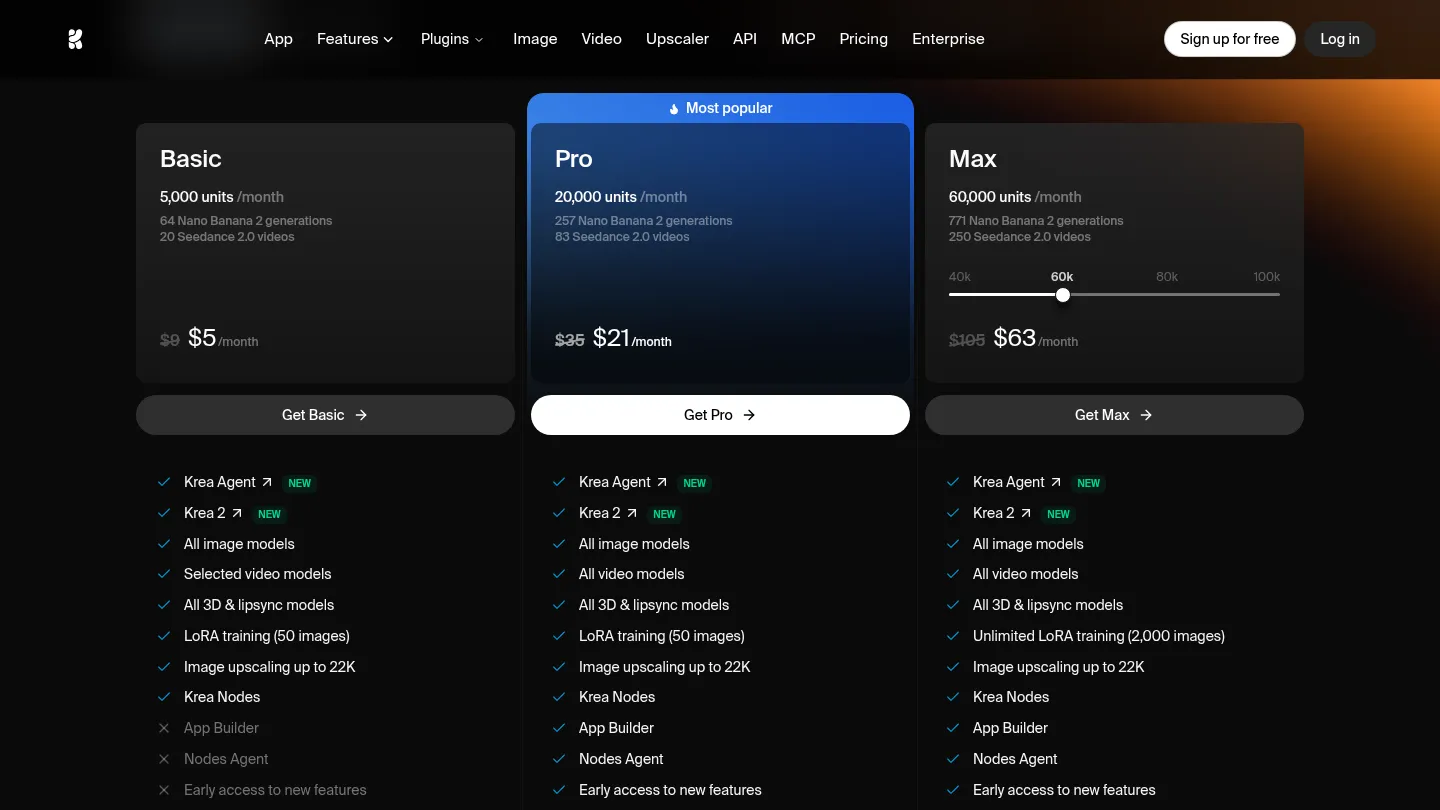Viewport: 1440px width, 810px height.
Task: Open the API page
Action: (745, 39)
